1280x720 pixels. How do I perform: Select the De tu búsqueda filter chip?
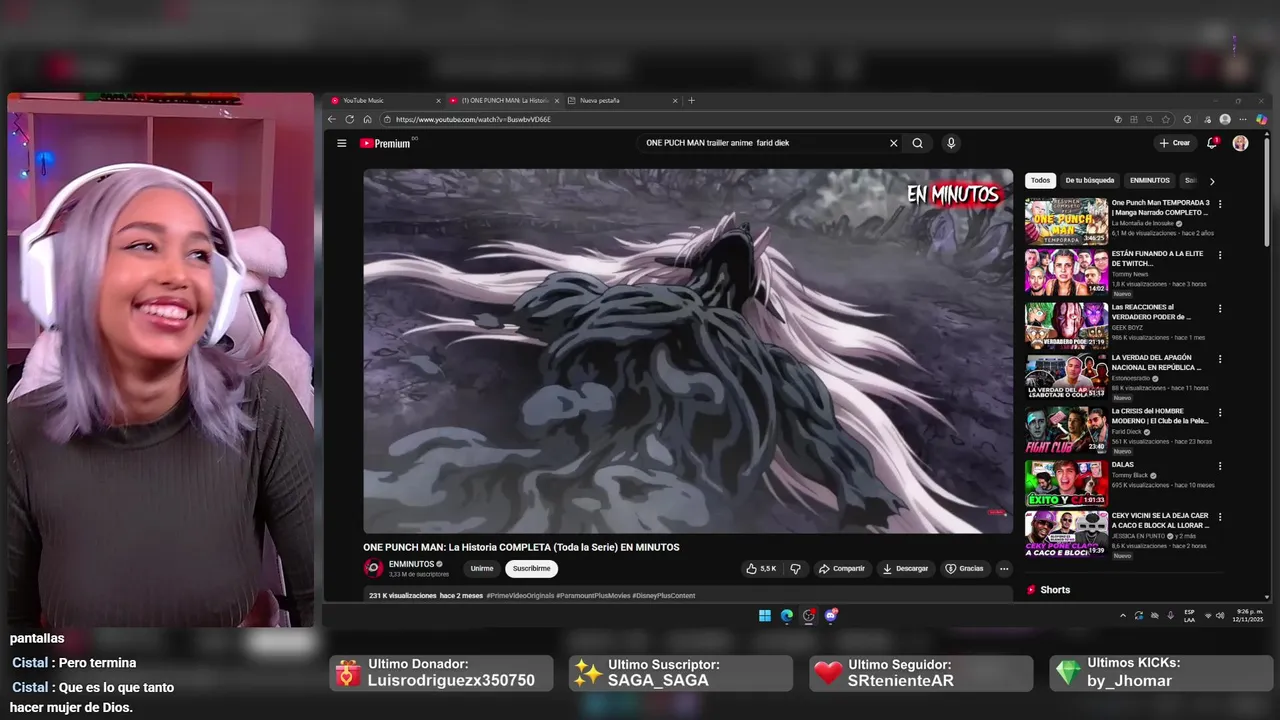point(1089,180)
